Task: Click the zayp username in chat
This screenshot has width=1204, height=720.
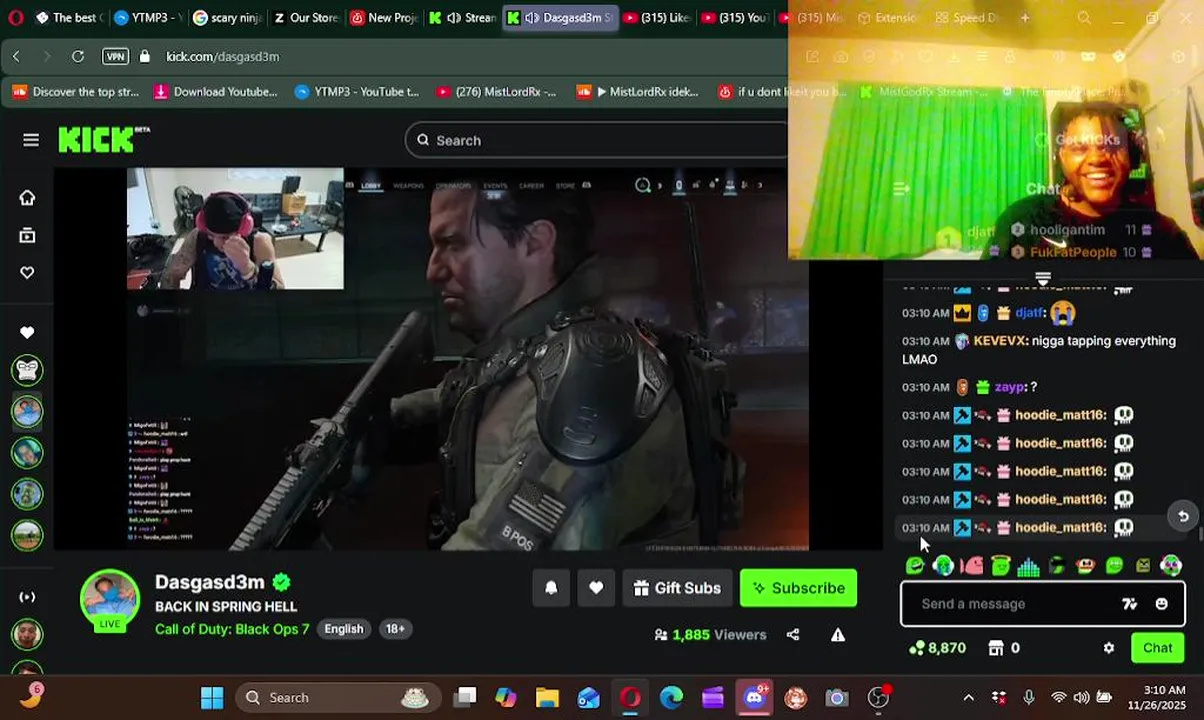Action: pyautogui.click(x=1010, y=387)
